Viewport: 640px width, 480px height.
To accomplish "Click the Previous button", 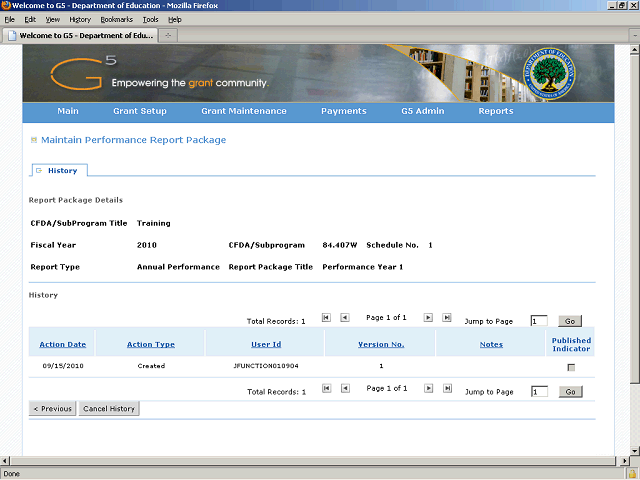I will pos(52,409).
